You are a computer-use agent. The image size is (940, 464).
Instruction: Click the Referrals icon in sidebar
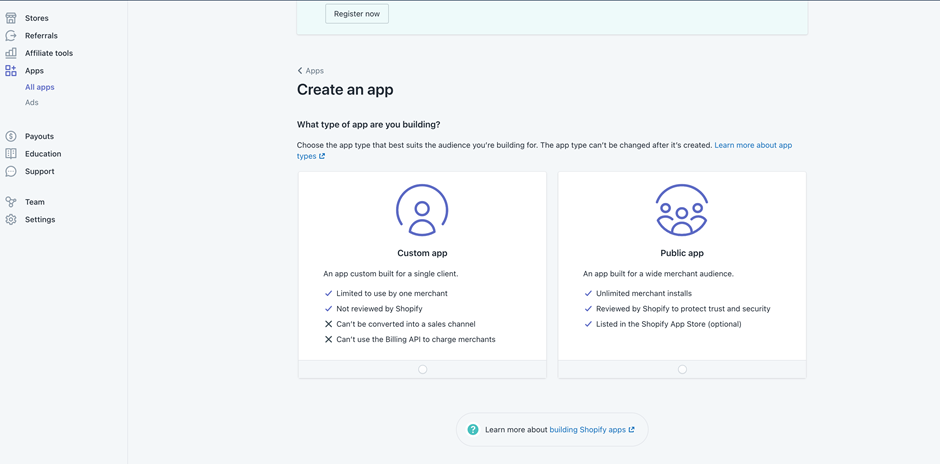point(11,36)
